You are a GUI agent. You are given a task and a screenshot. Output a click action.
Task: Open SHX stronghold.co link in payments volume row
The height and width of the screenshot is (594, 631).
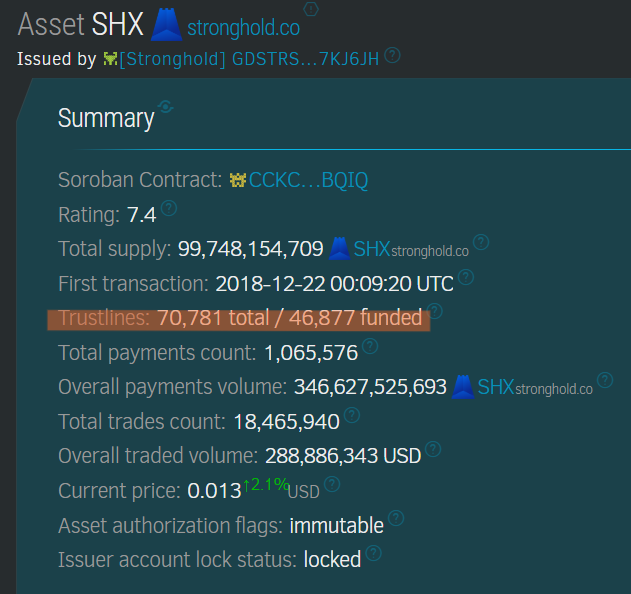point(535,387)
